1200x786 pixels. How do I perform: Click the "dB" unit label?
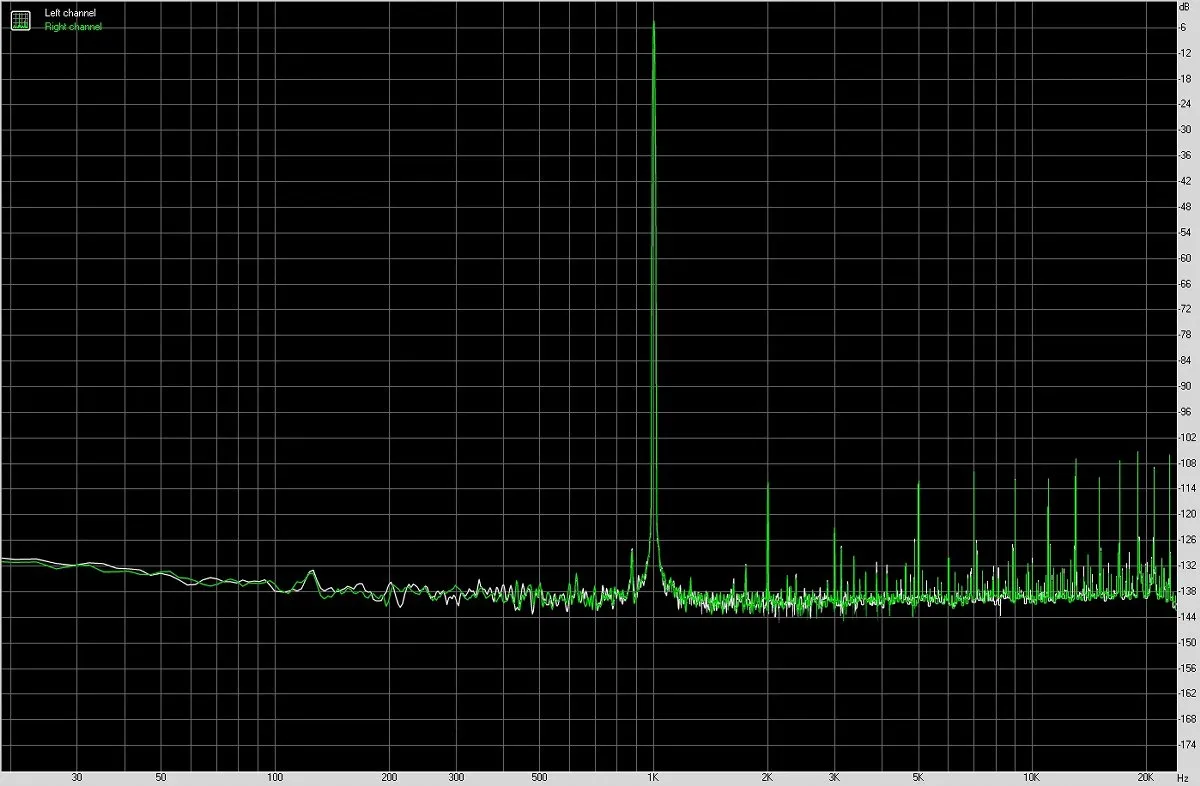click(x=1186, y=8)
